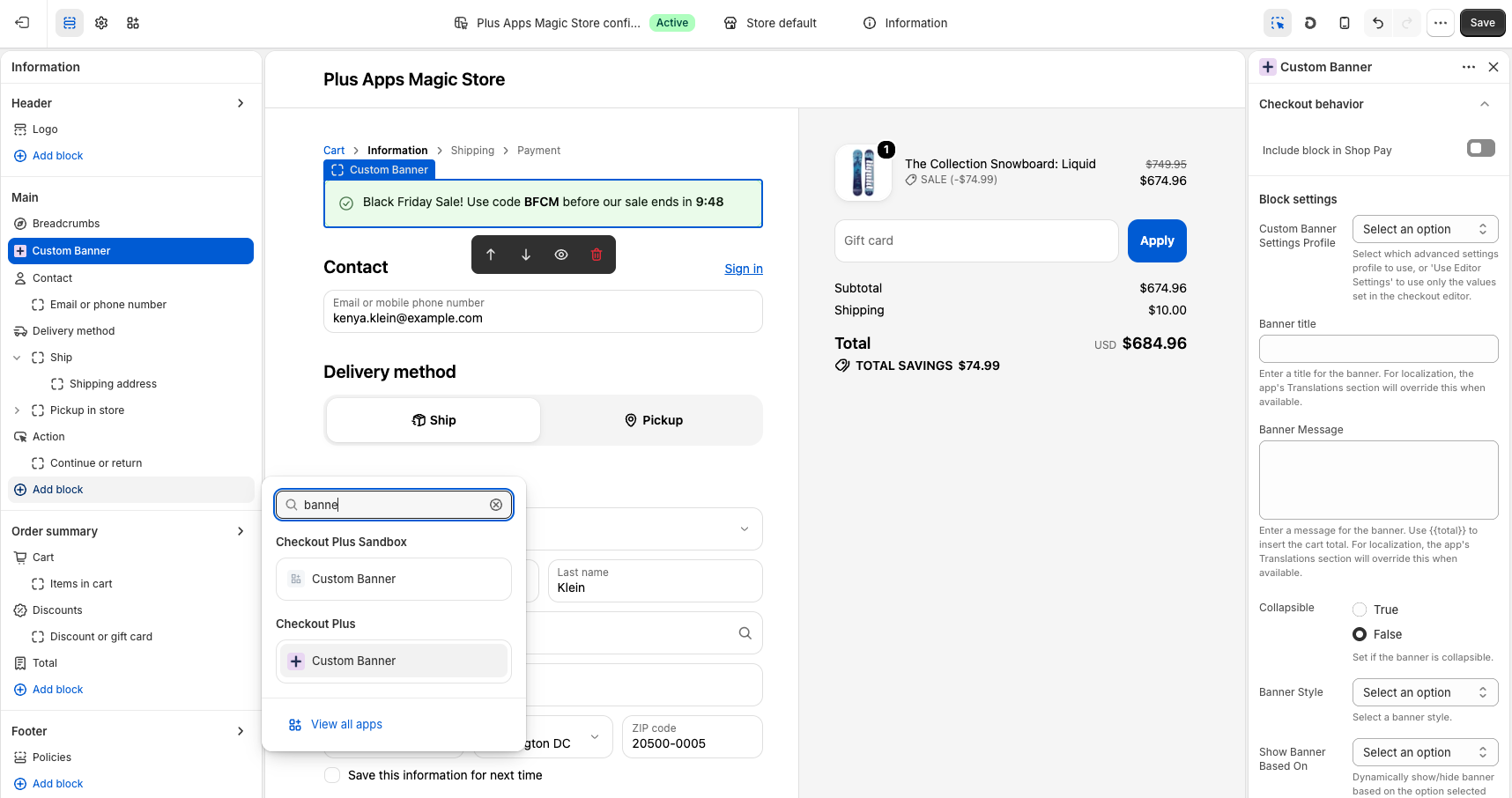Close the Custom Banner settings panel
This screenshot has height=798, width=1512.
(1493, 67)
